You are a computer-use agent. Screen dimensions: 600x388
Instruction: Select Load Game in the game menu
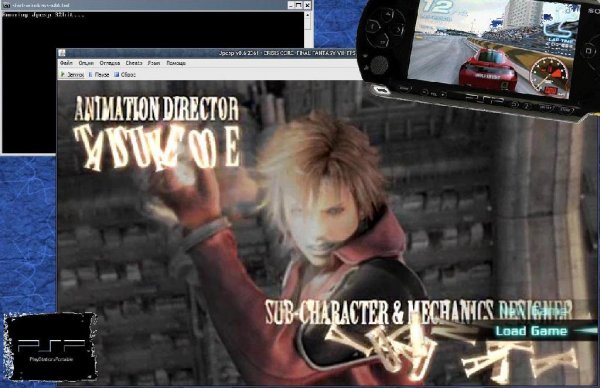[531, 331]
